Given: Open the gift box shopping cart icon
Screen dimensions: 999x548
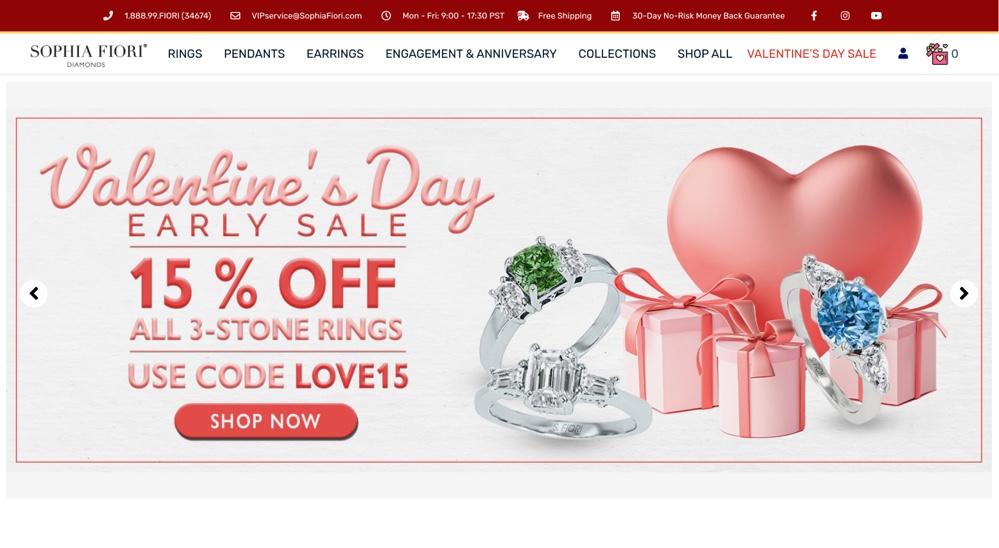Looking at the screenshot, I should coord(937,54).
